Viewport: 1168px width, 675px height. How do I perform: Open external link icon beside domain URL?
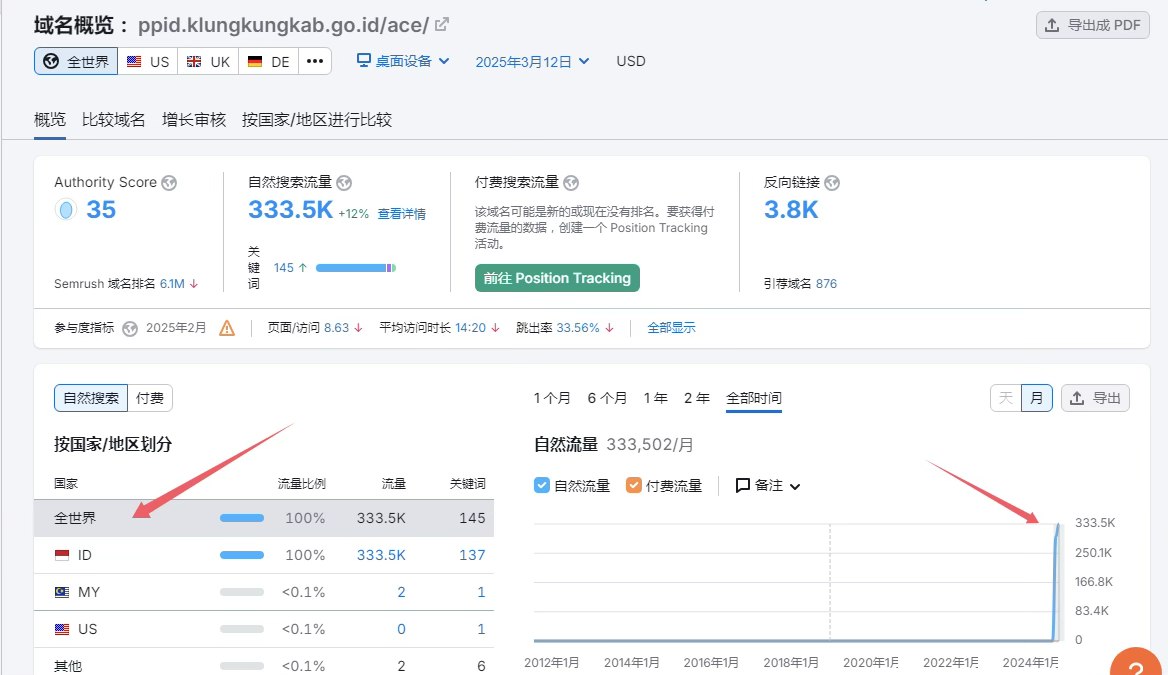[442, 24]
